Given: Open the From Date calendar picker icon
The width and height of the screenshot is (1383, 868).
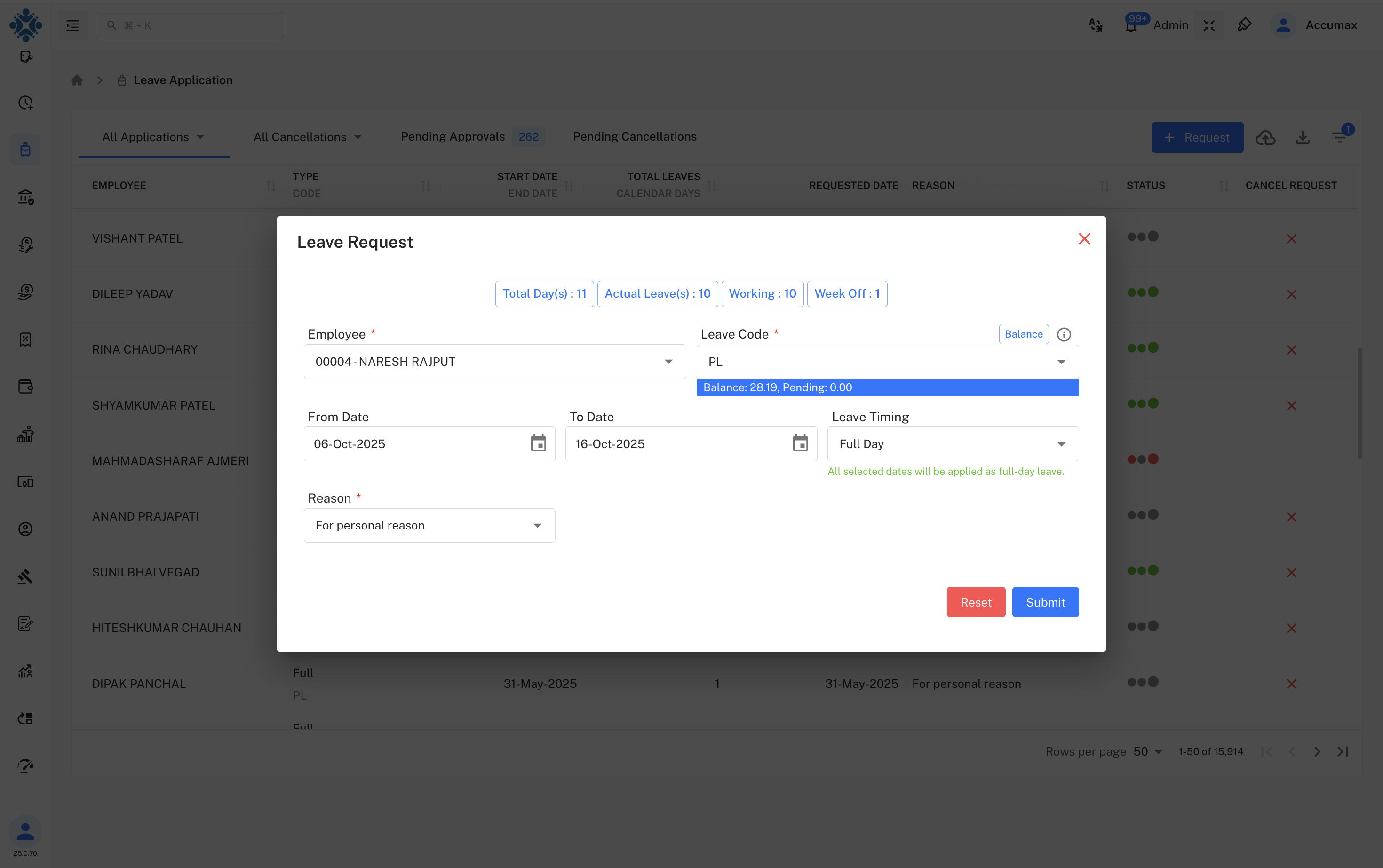Looking at the screenshot, I should point(538,443).
